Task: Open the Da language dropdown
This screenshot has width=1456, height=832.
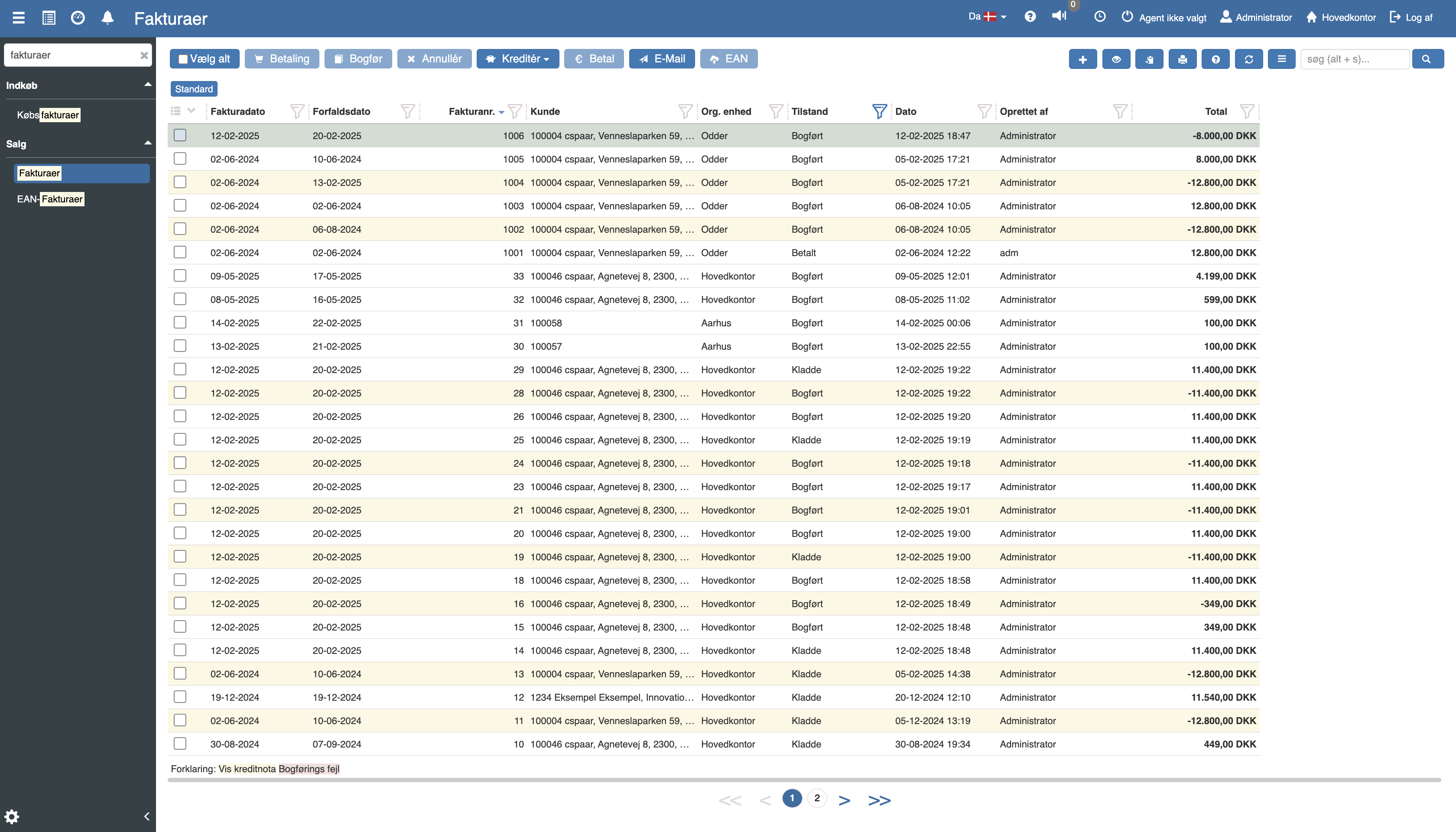Action: [x=987, y=17]
